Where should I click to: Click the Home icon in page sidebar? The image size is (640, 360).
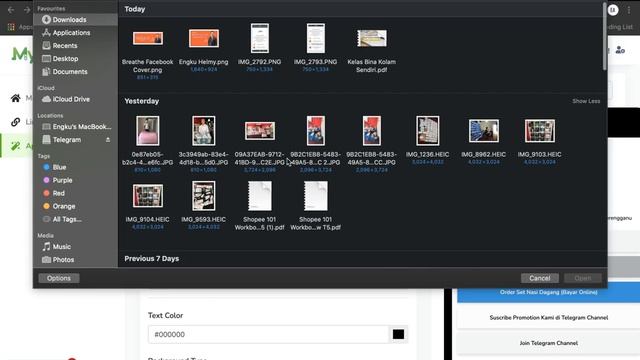pos(16,98)
